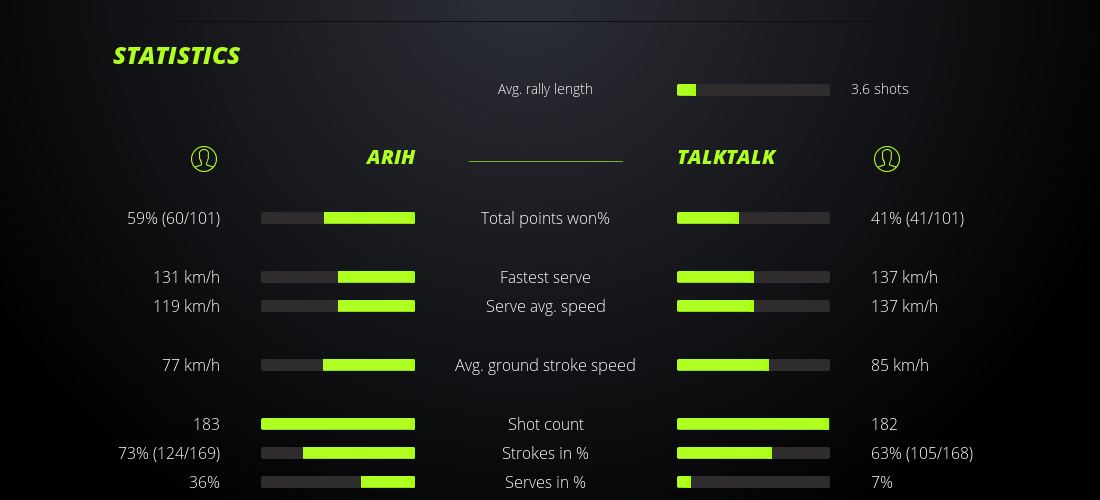
Task: Click TALKTALK's player avatar icon
Action: [x=886, y=158]
